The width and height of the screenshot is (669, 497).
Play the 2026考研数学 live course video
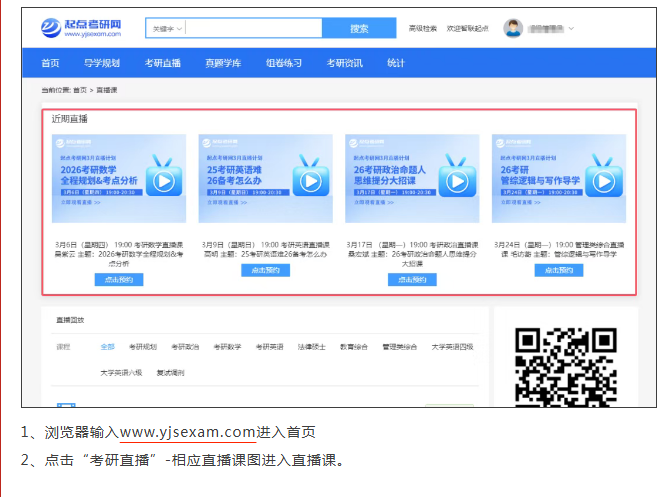click(164, 181)
